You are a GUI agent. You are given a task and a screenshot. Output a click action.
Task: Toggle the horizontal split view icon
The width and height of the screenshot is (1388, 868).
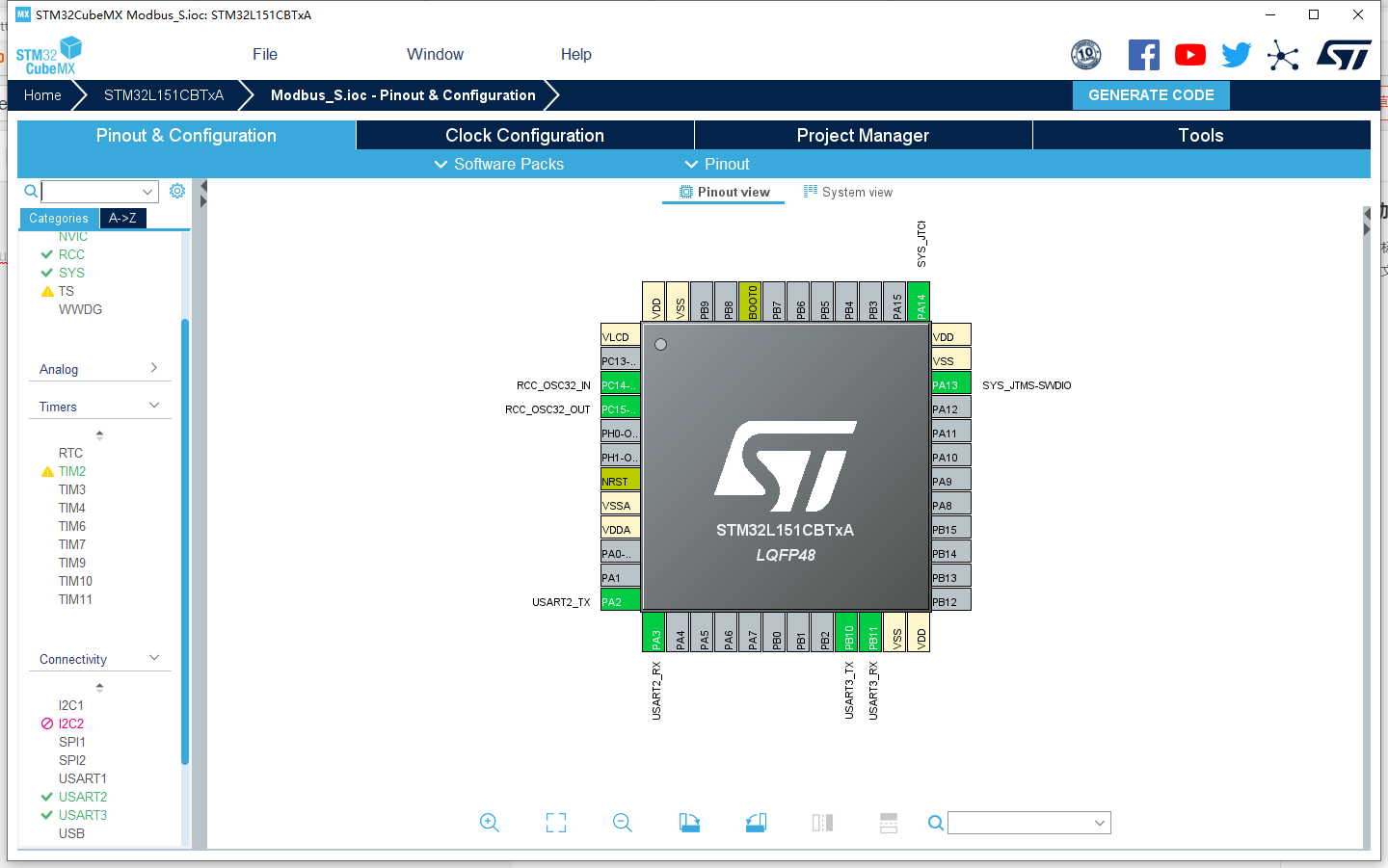click(x=889, y=823)
